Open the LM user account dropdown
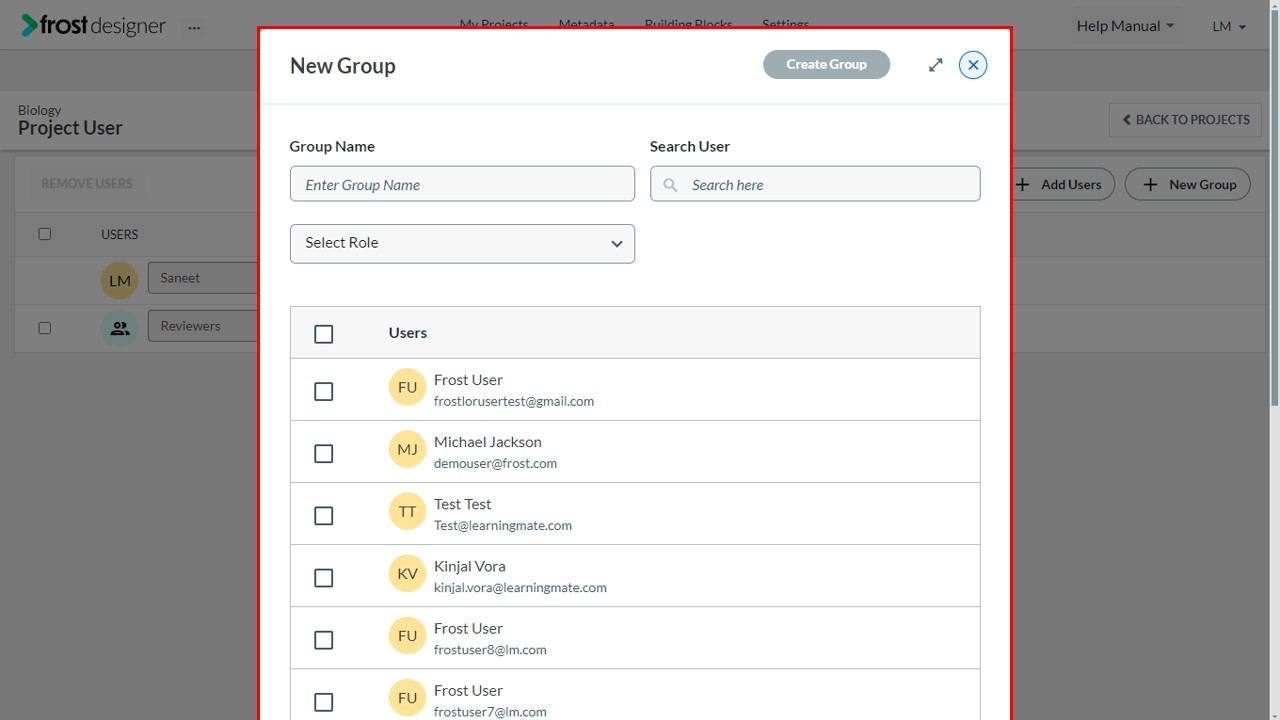This screenshot has width=1280, height=720. coord(1229,26)
